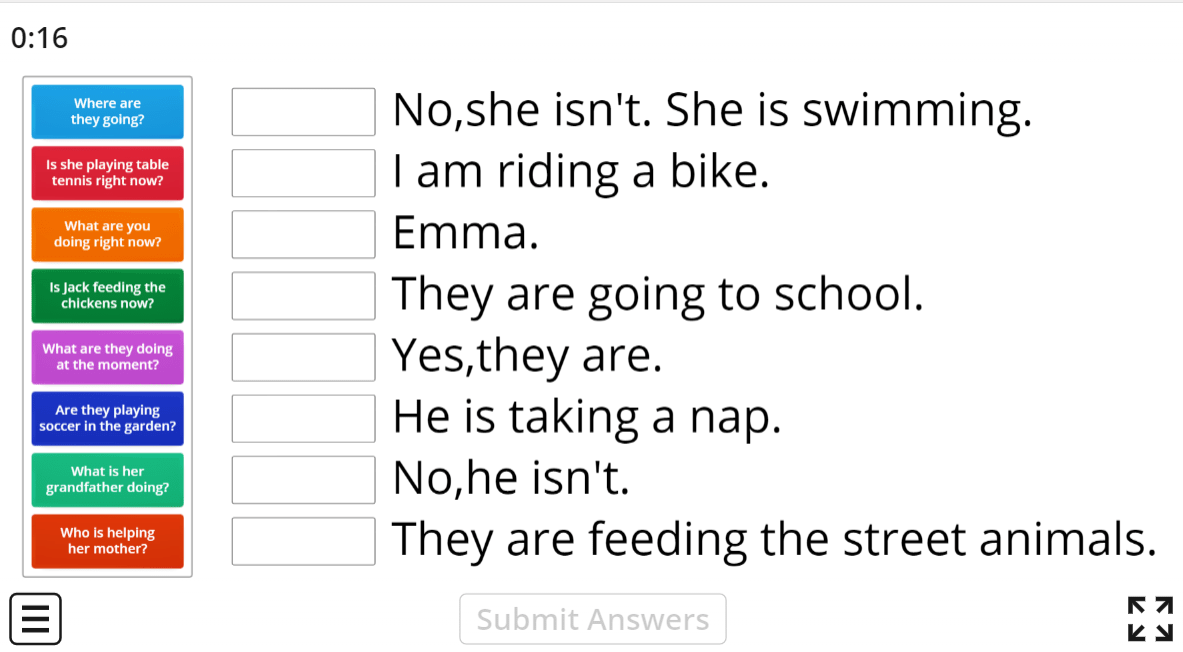Open the hamburger menu icon
Viewport: 1183px width, 652px height.
pyautogui.click(x=35, y=619)
